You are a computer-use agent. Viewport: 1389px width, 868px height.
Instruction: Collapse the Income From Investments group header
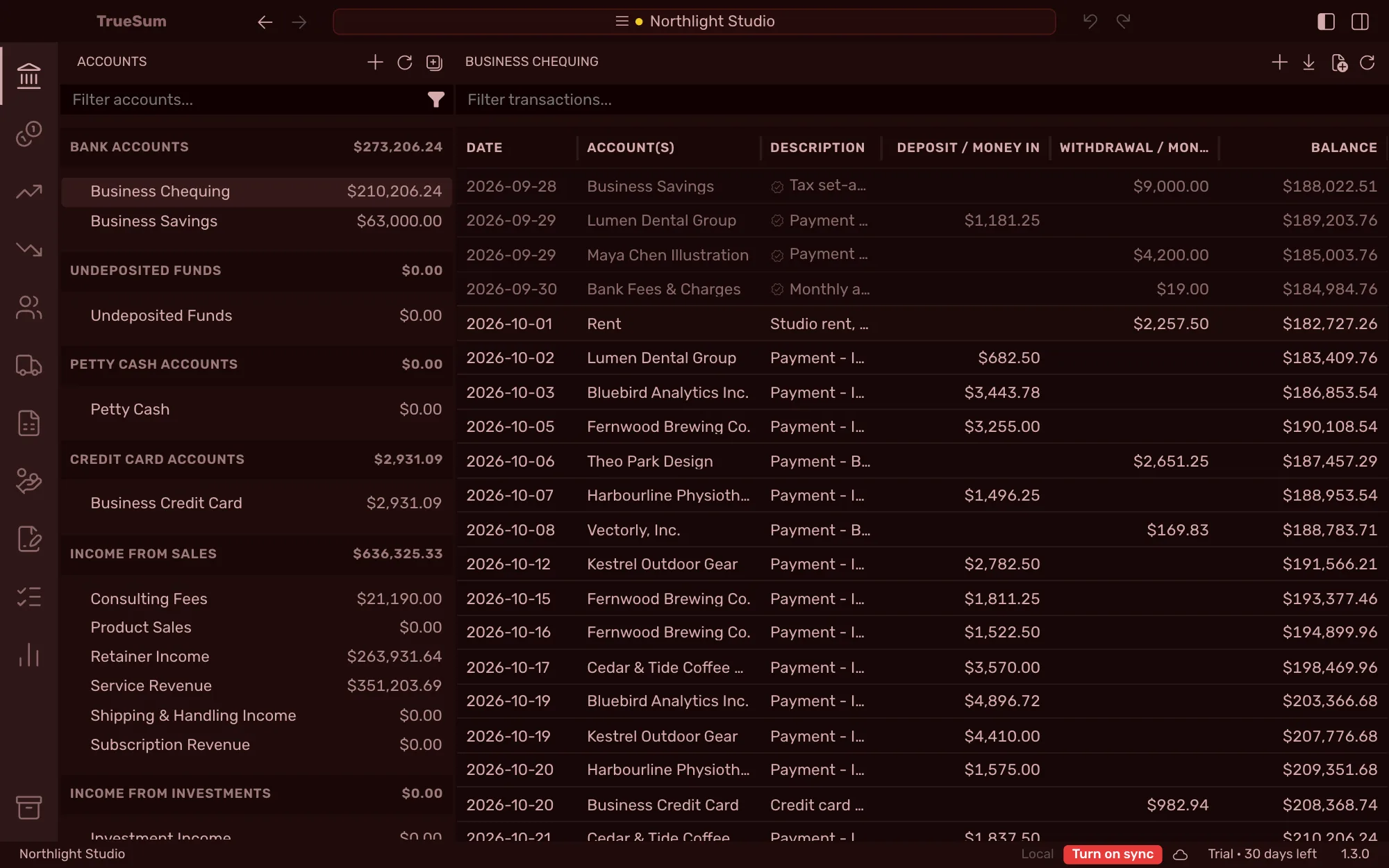pyautogui.click(x=256, y=794)
